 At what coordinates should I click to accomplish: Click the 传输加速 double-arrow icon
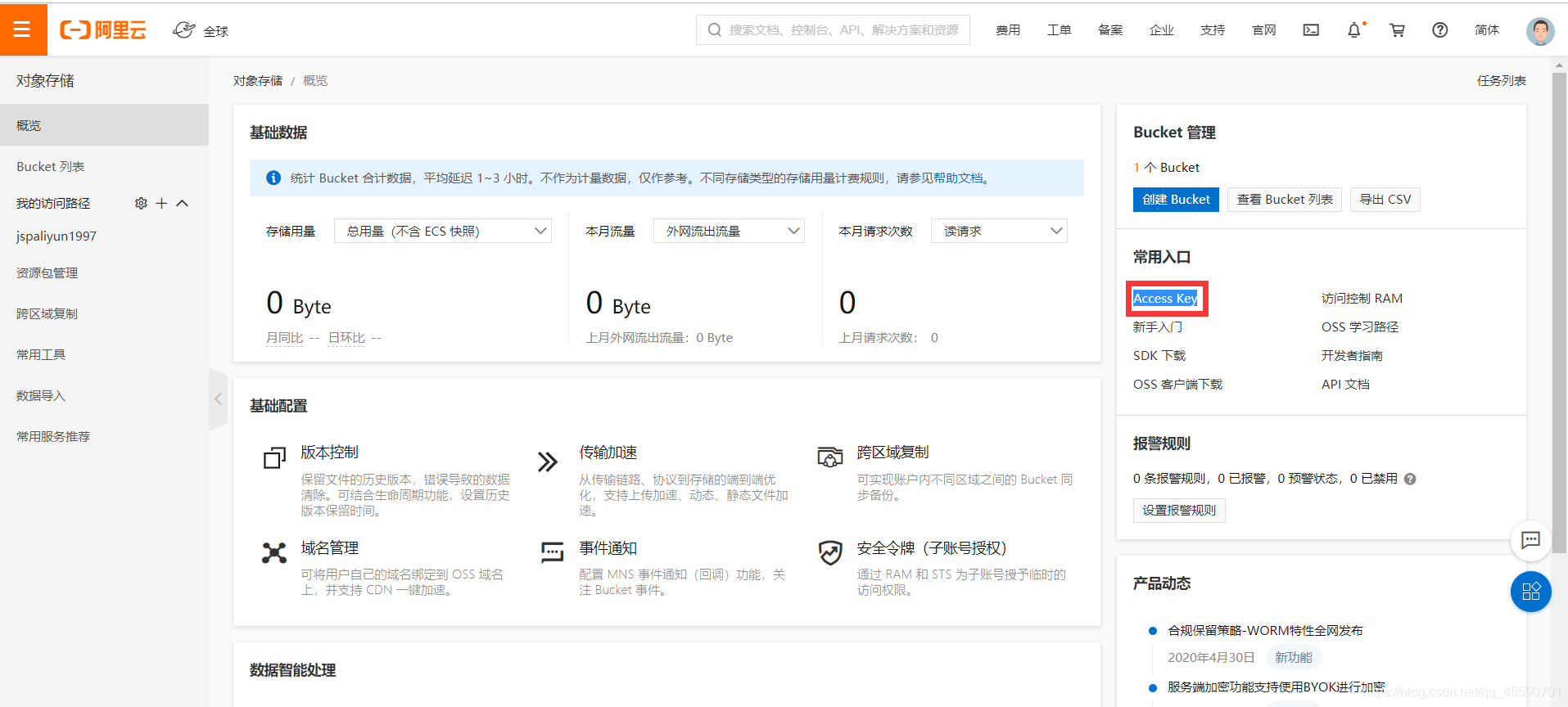pyautogui.click(x=548, y=462)
